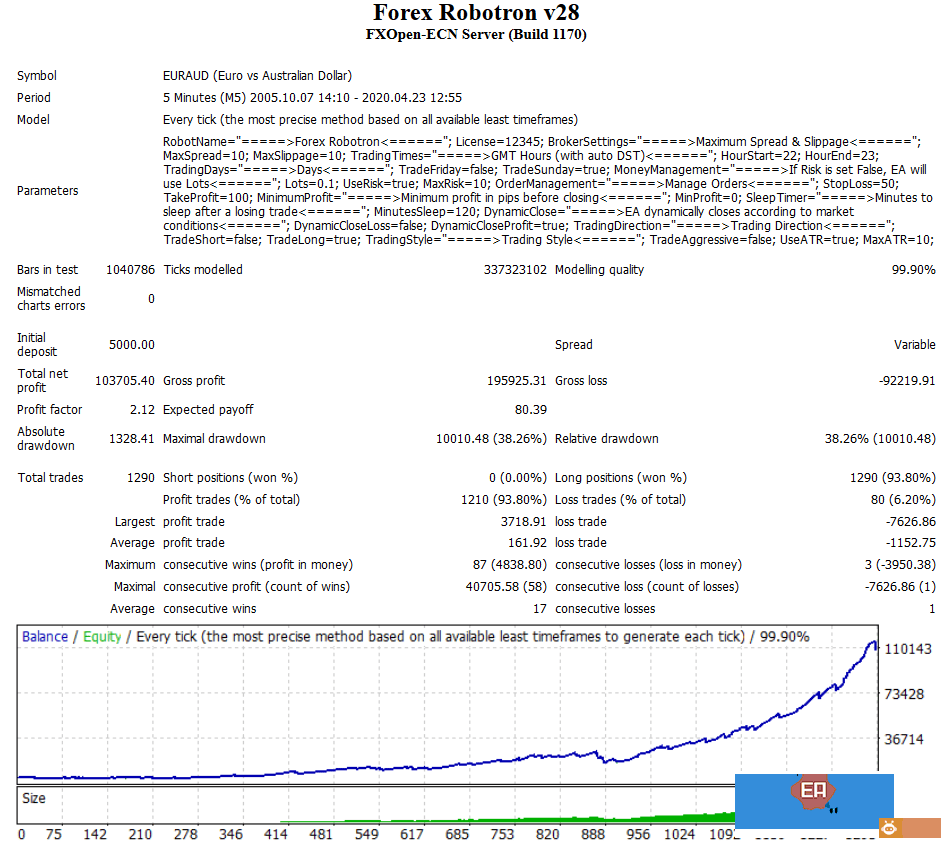
Task: Select the value '80.39'
Action: pyautogui.click(x=531, y=410)
